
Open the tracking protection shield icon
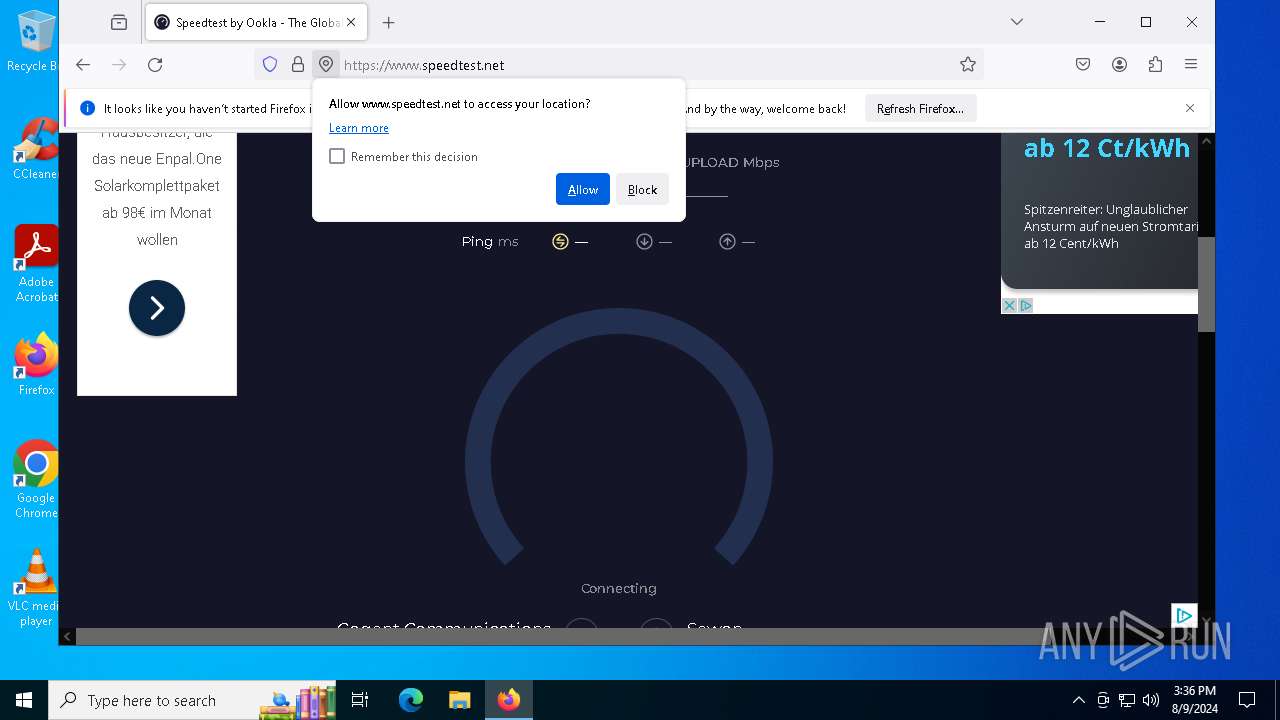(269, 64)
